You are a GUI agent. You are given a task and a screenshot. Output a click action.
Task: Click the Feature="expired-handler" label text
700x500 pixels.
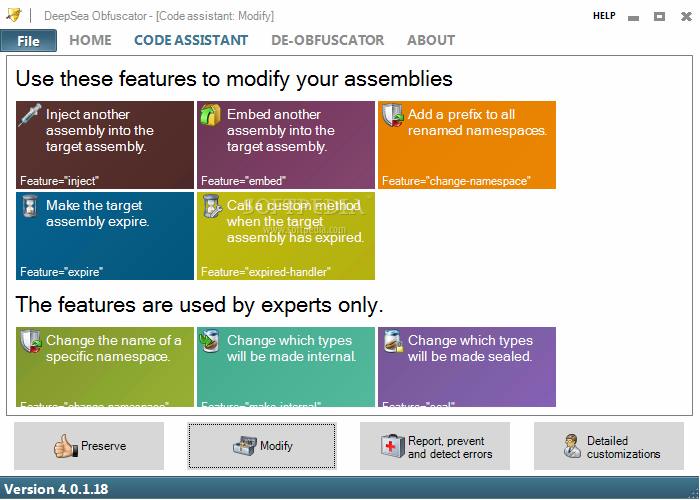(266, 272)
